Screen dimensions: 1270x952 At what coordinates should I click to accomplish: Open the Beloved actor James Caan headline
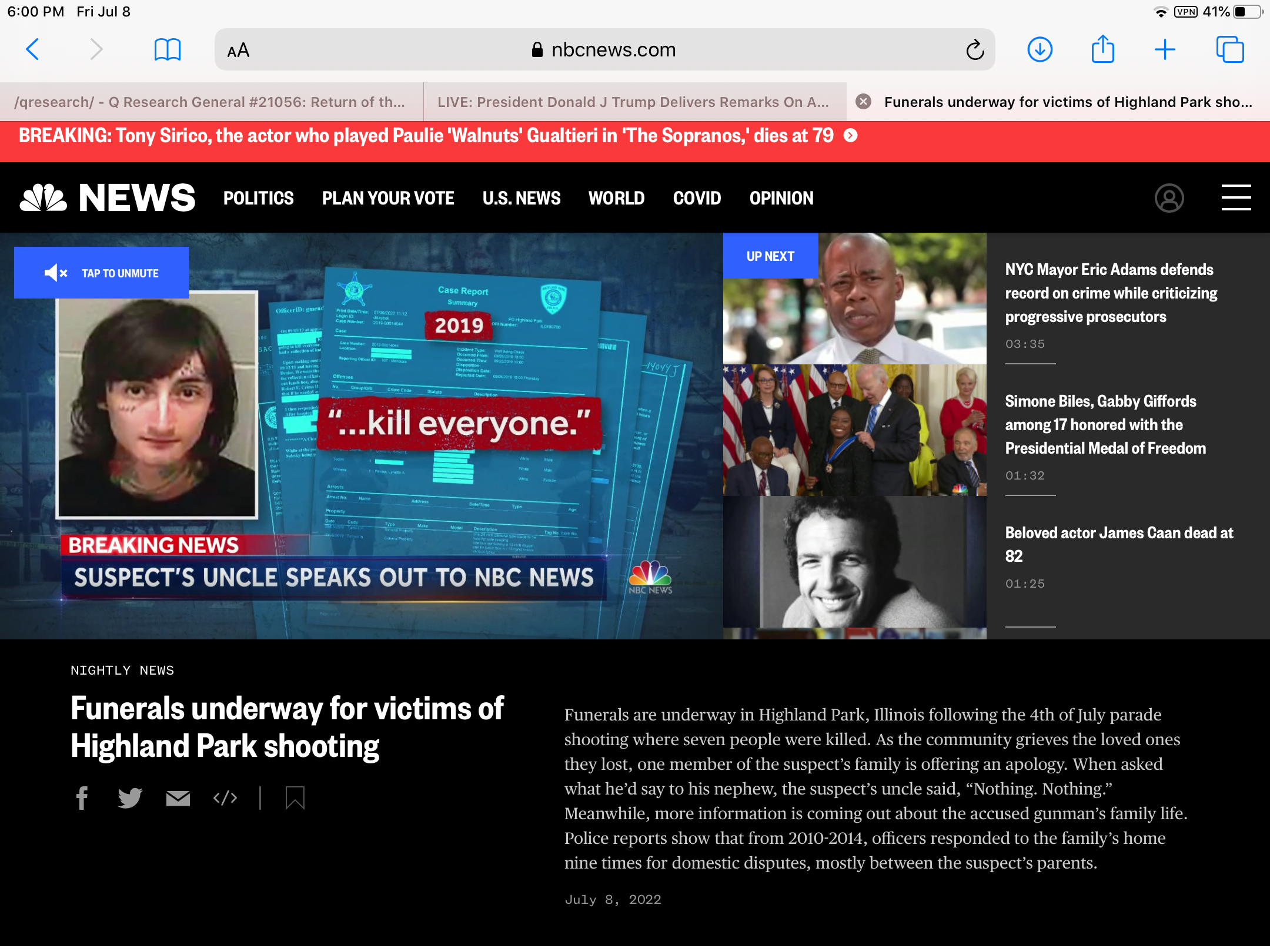[x=1119, y=544]
